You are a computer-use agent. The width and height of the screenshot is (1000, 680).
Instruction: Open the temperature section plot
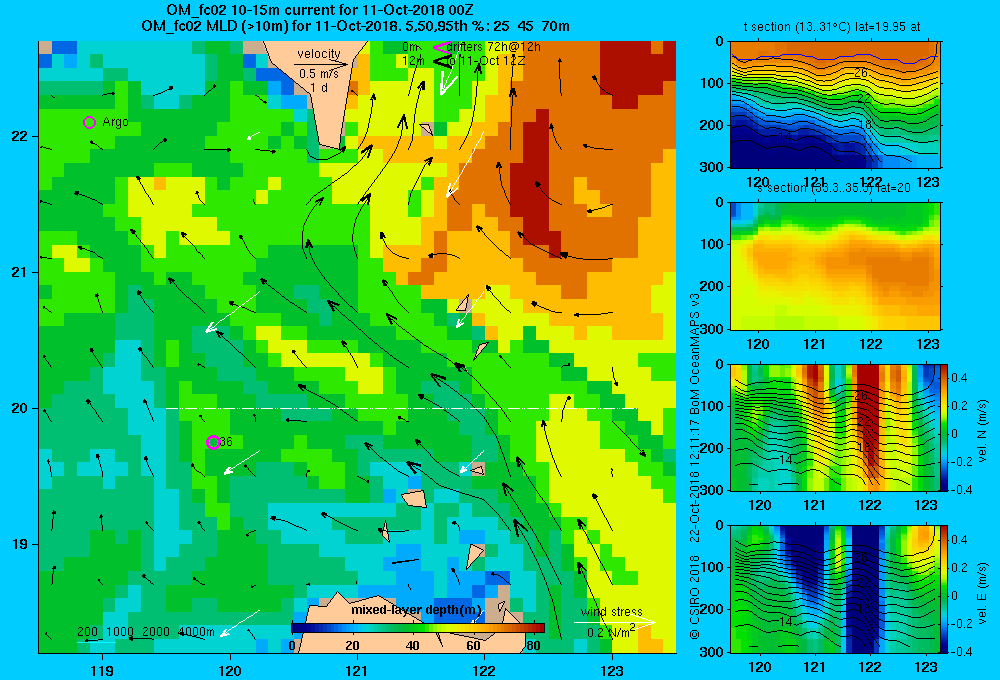(835, 105)
